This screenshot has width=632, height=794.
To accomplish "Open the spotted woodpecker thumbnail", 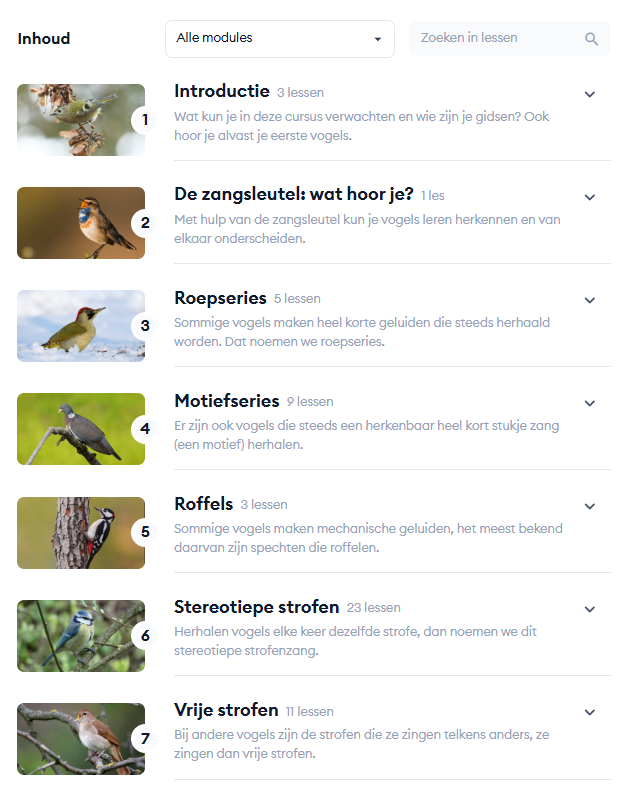I will 80,532.
